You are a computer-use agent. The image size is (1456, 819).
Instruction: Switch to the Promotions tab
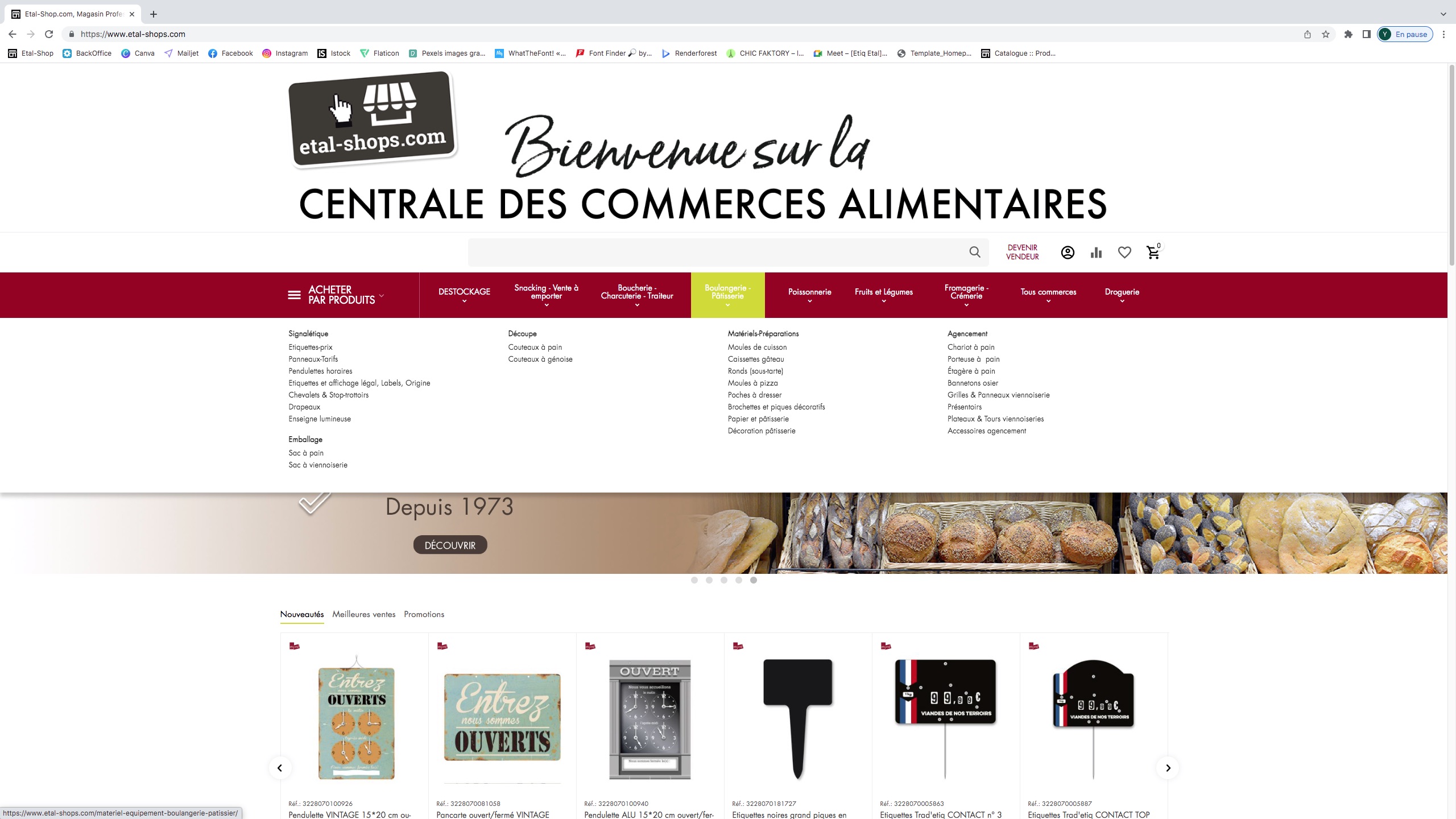pos(424,614)
